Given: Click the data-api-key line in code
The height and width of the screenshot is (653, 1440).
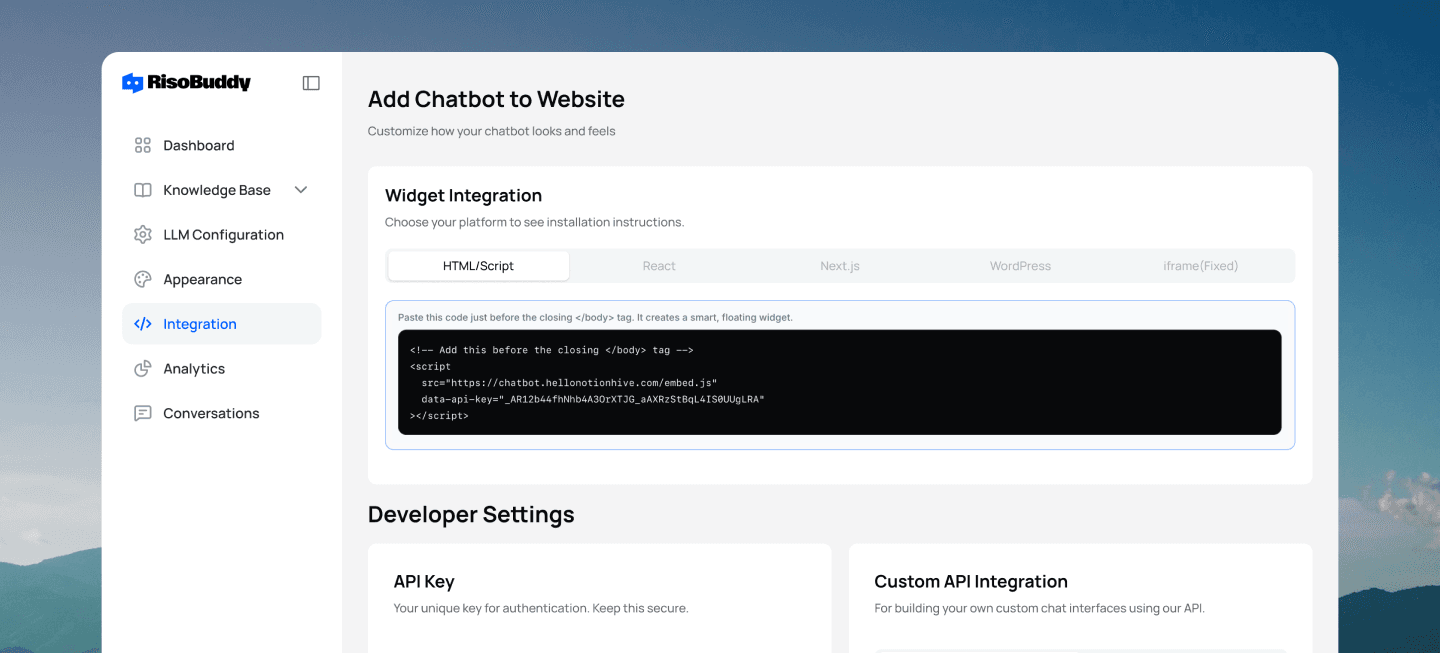Looking at the screenshot, I should click(592, 399).
